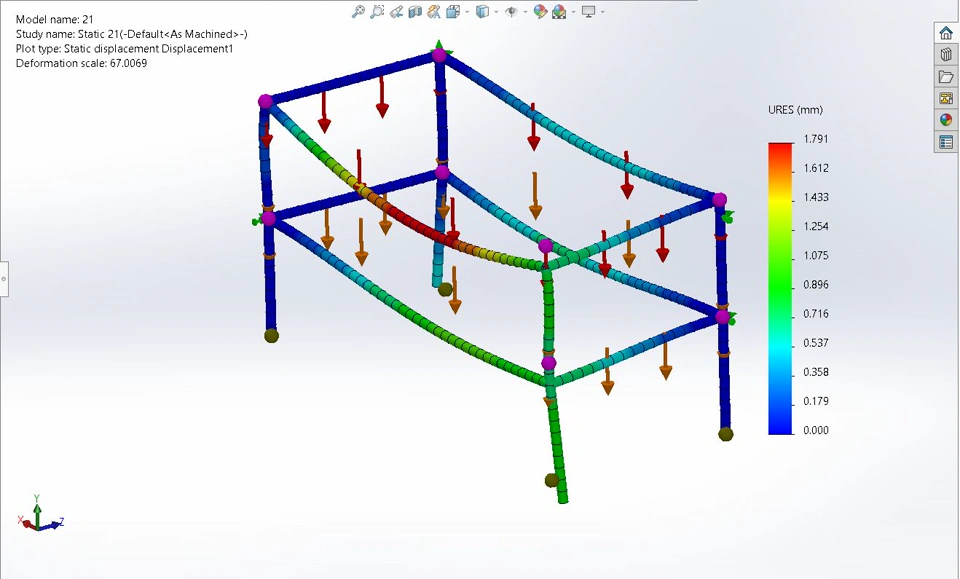Expand the Hide/Show Items dropdown arrow
The image size is (960, 579).
(x=525, y=12)
